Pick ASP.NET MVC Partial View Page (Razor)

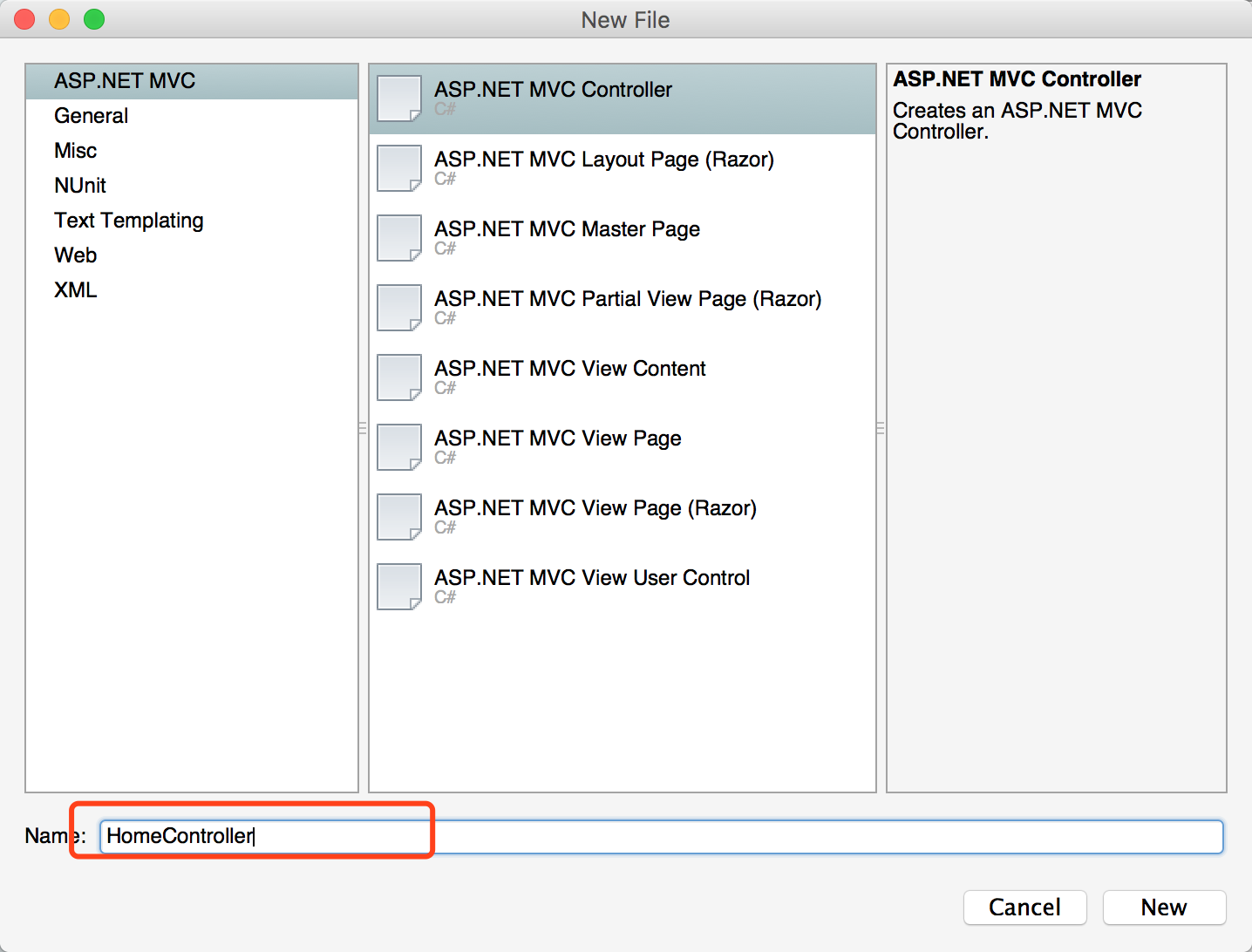628,299
